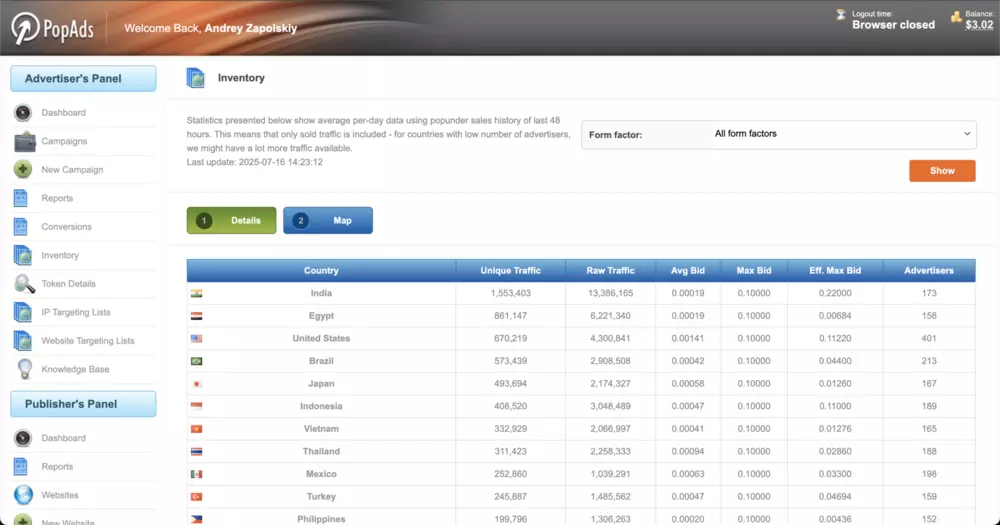Sort by Eff. Max Bid column header
This screenshot has width=1000, height=525.
[x=835, y=270]
